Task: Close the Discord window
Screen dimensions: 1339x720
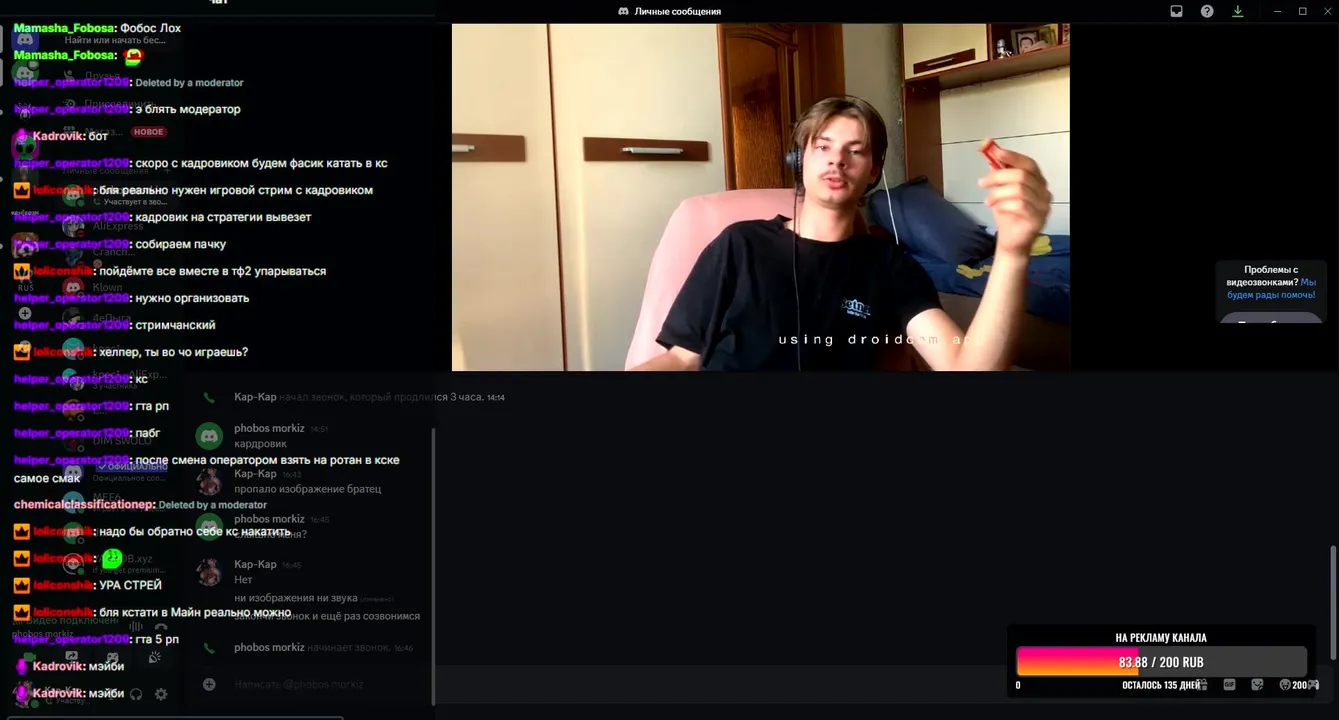Action: (1327, 11)
